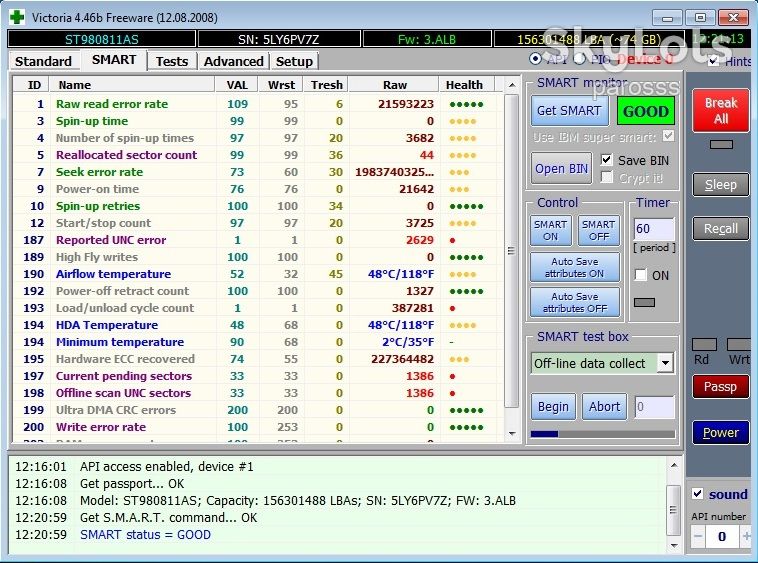Uncheck the Save BIN checkbox
The width and height of the screenshot is (758, 563).
click(x=606, y=160)
